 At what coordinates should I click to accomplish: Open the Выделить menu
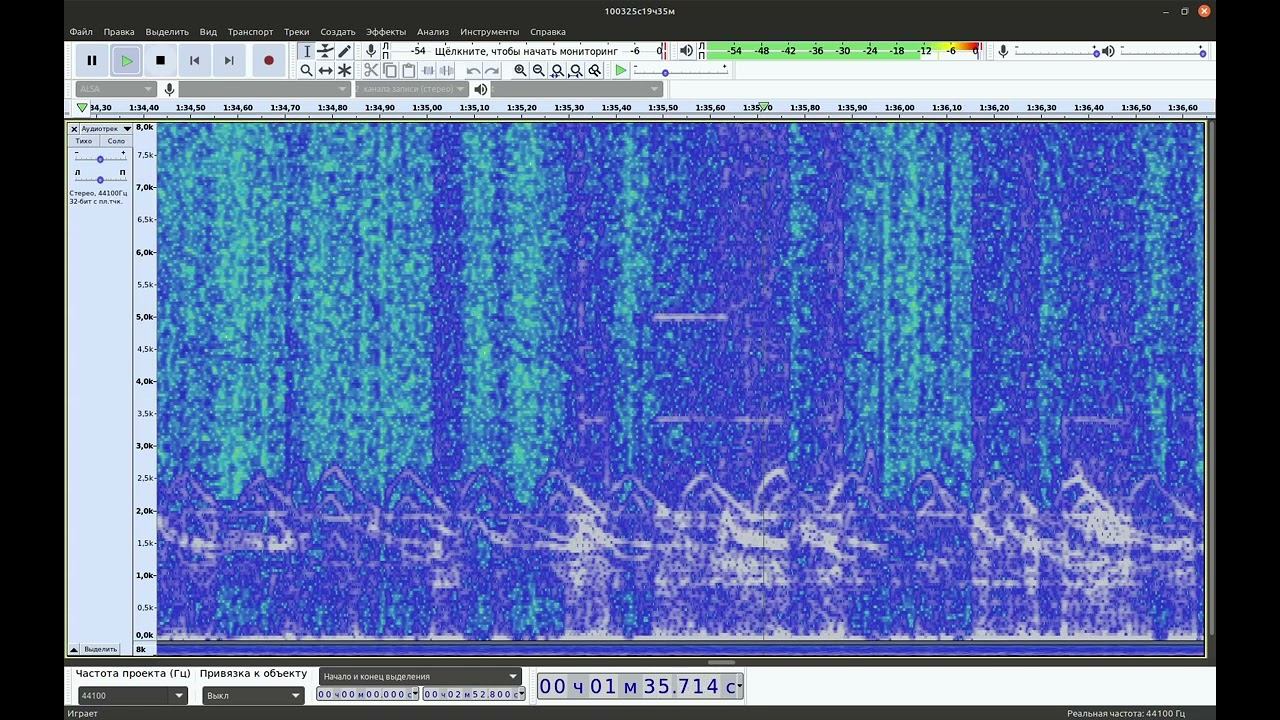[x=167, y=32]
